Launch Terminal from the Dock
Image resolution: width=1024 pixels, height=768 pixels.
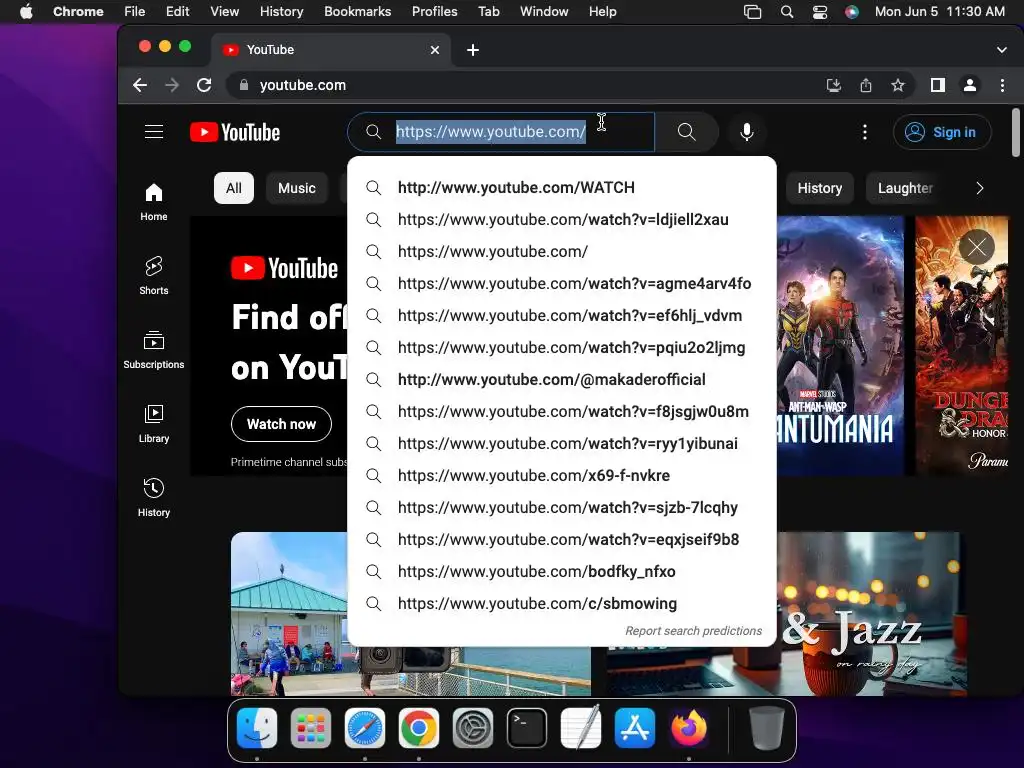click(x=527, y=728)
